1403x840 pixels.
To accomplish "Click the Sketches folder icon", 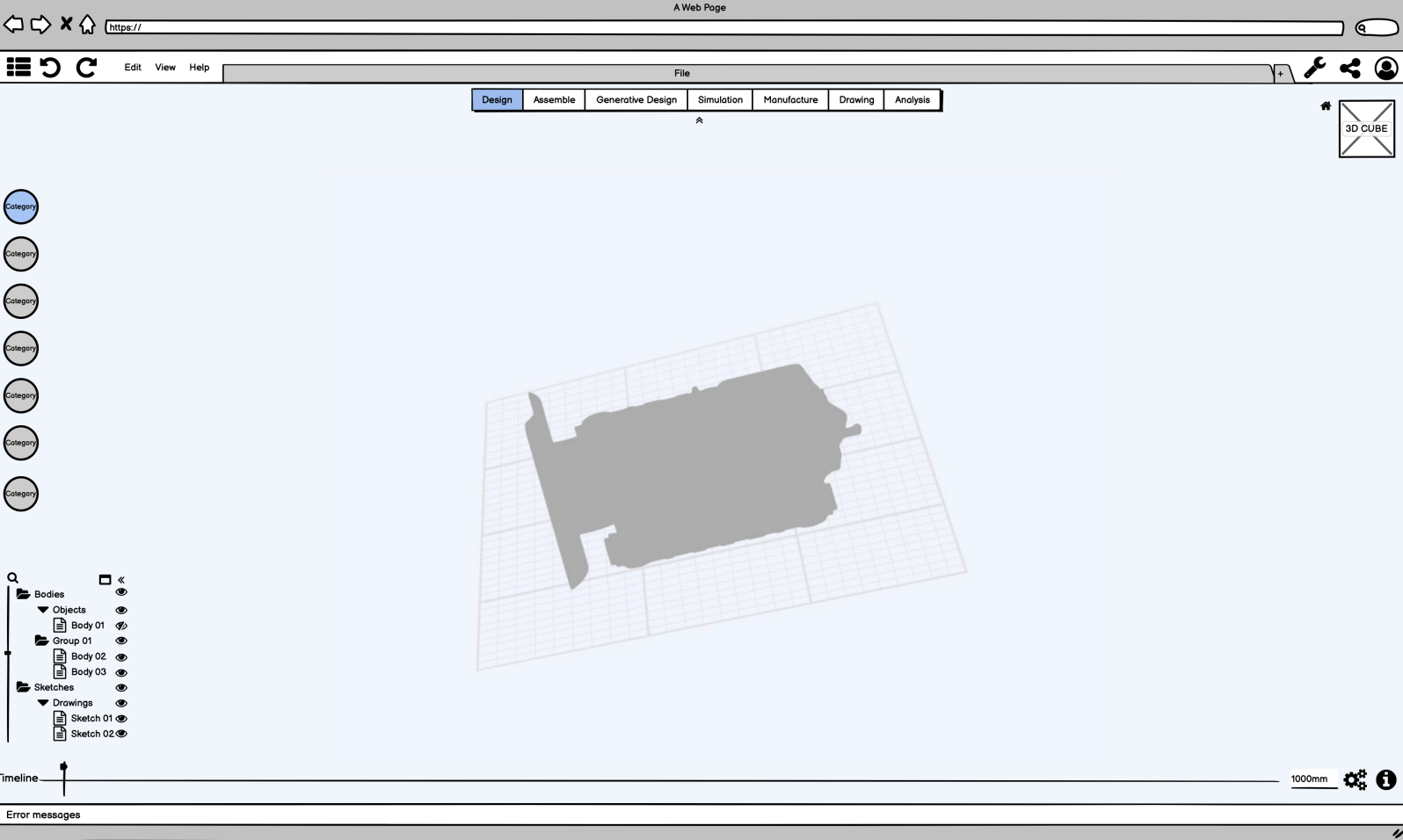I will tap(24, 687).
